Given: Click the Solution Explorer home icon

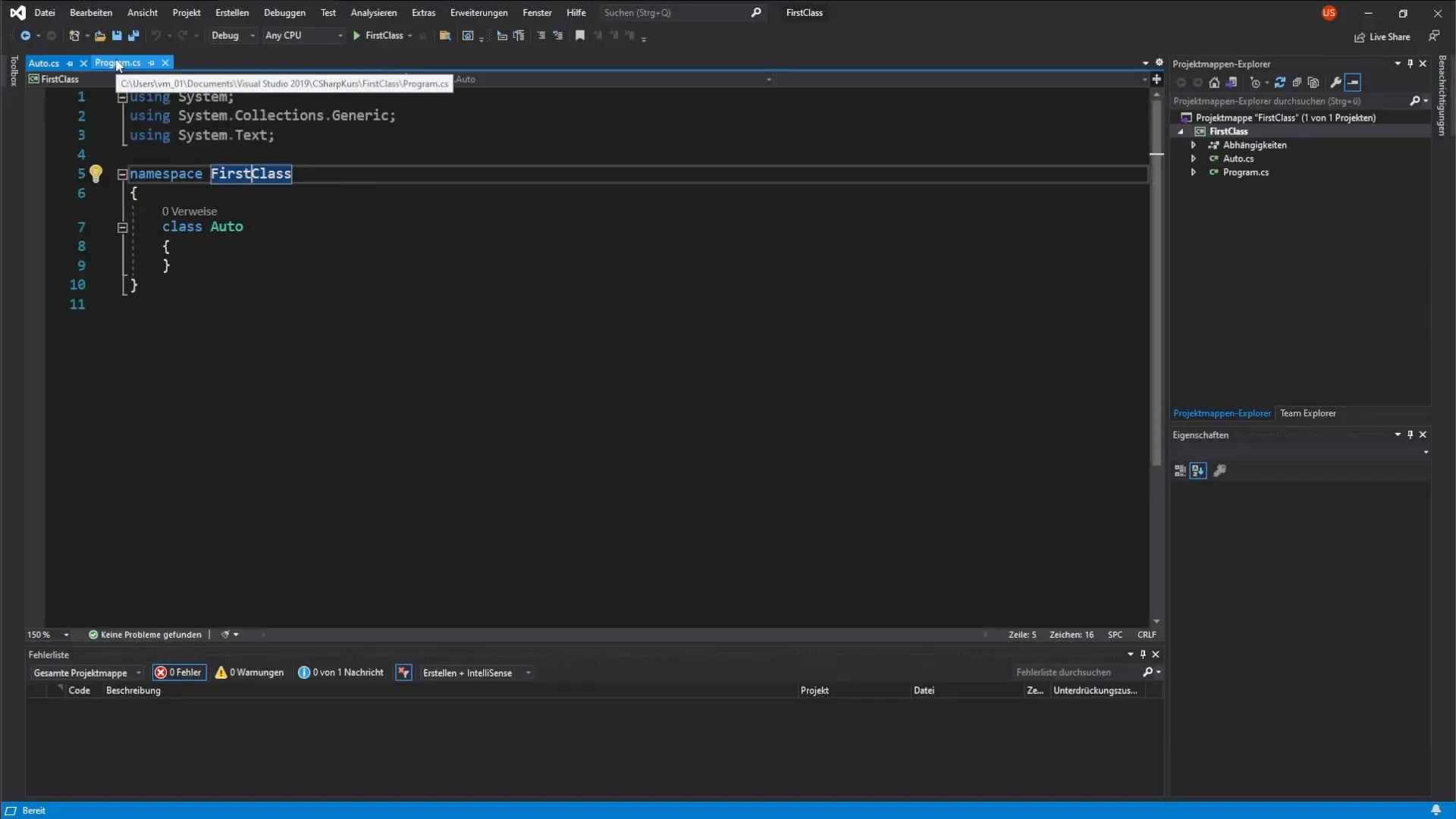Looking at the screenshot, I should 1214,83.
